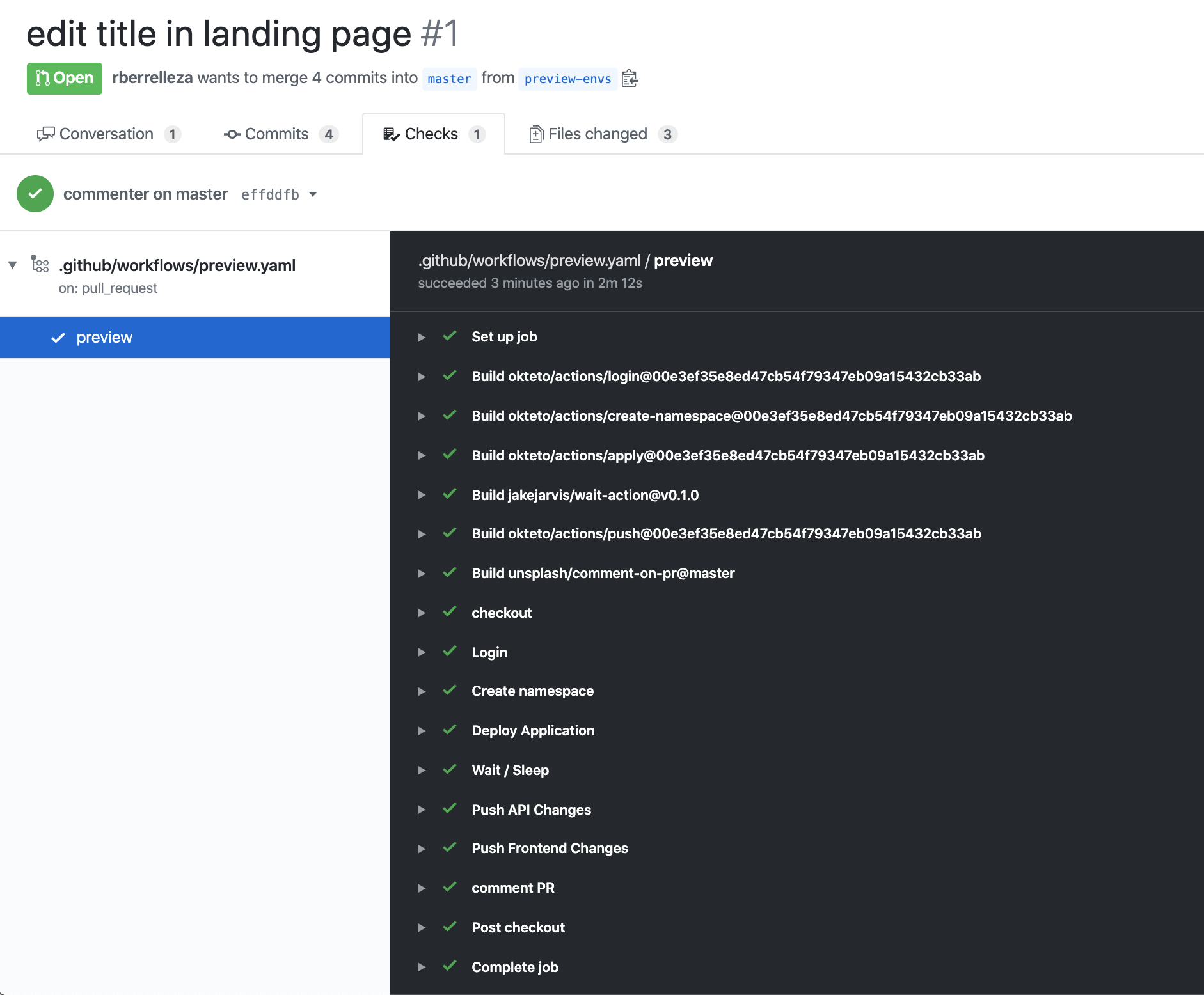1204x995 pixels.
Task: Click the file icon on Files changed tab
Action: click(536, 134)
